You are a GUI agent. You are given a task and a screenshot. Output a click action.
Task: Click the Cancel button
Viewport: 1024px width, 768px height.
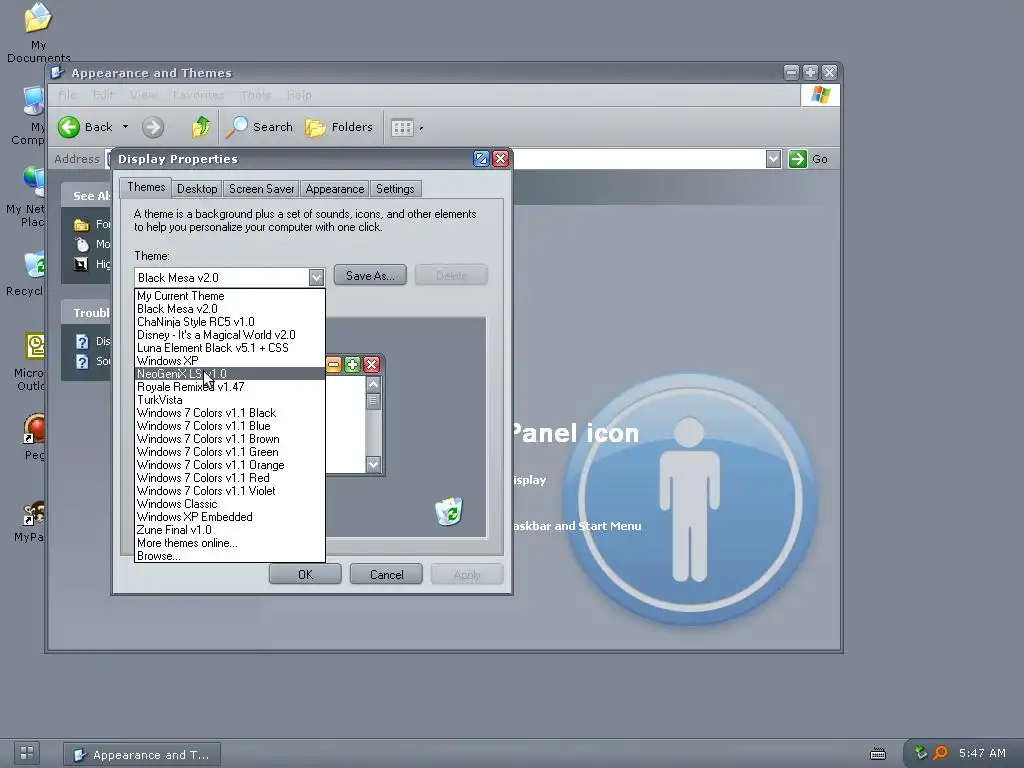387,575
